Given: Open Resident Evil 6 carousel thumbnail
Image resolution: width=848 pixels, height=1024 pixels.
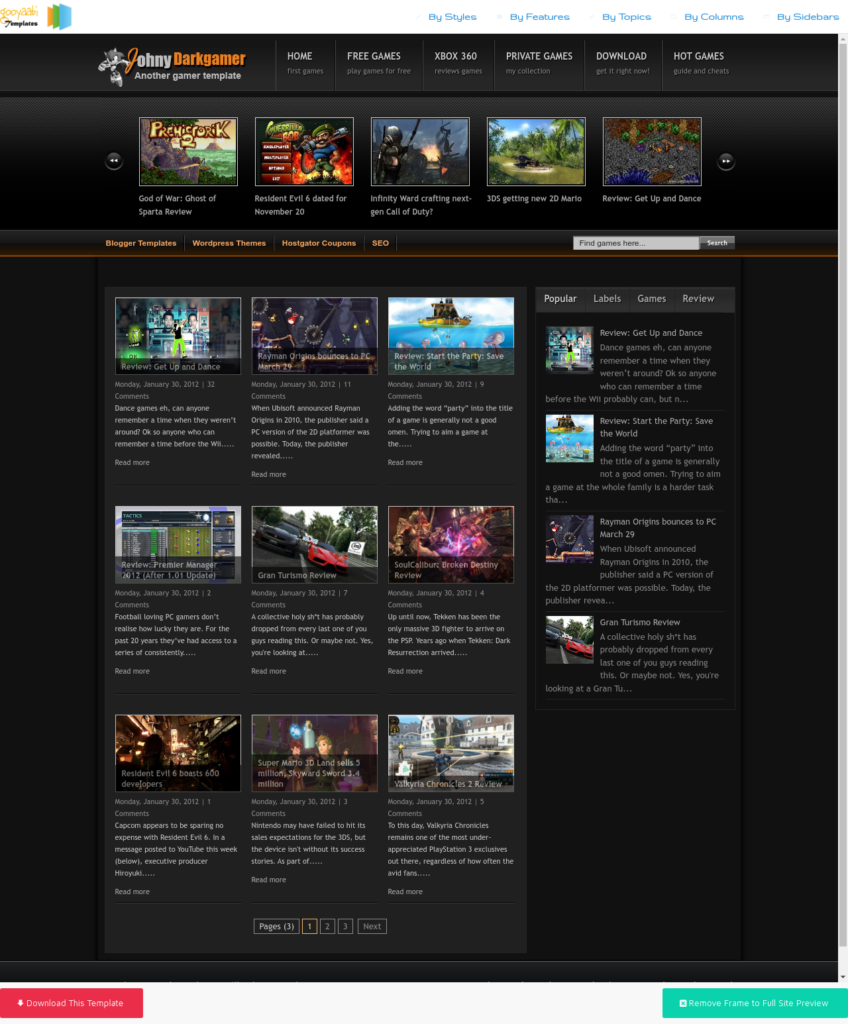Looking at the screenshot, I should (304, 152).
